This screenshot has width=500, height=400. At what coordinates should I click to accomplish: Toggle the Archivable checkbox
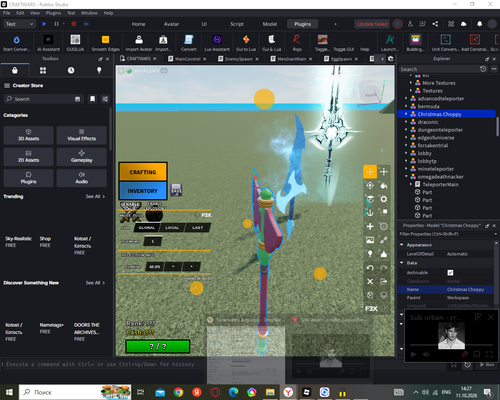tap(450, 273)
